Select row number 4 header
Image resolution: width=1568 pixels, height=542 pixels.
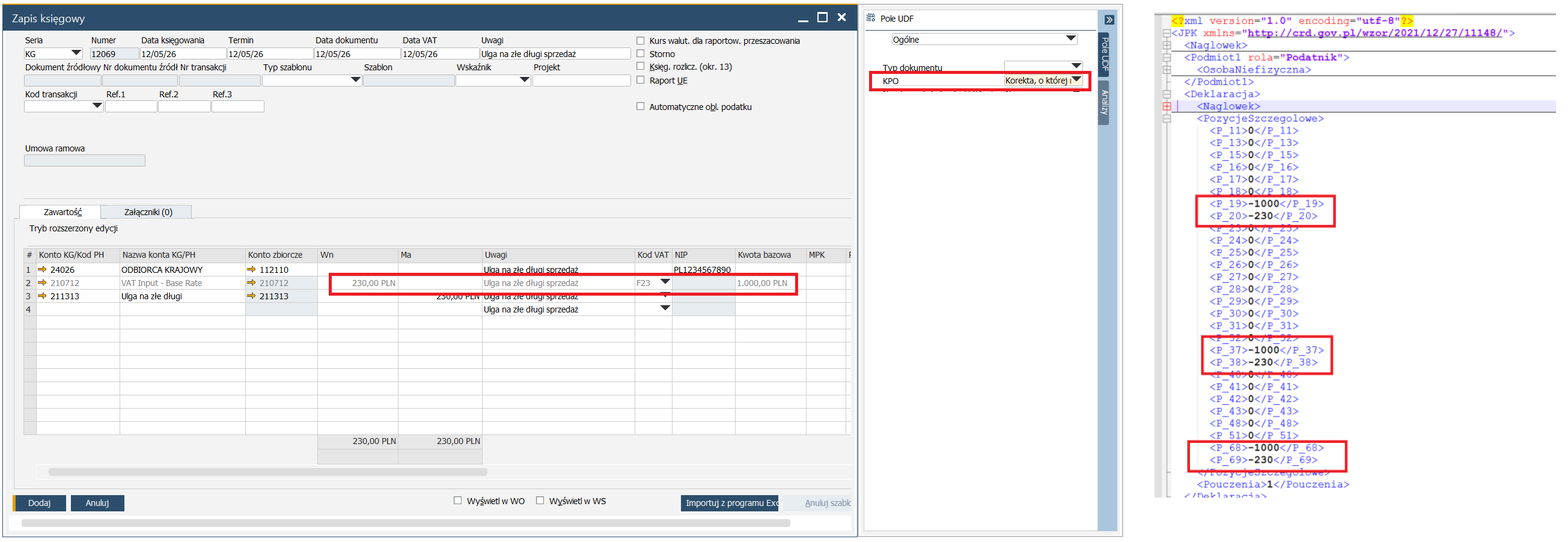click(29, 309)
